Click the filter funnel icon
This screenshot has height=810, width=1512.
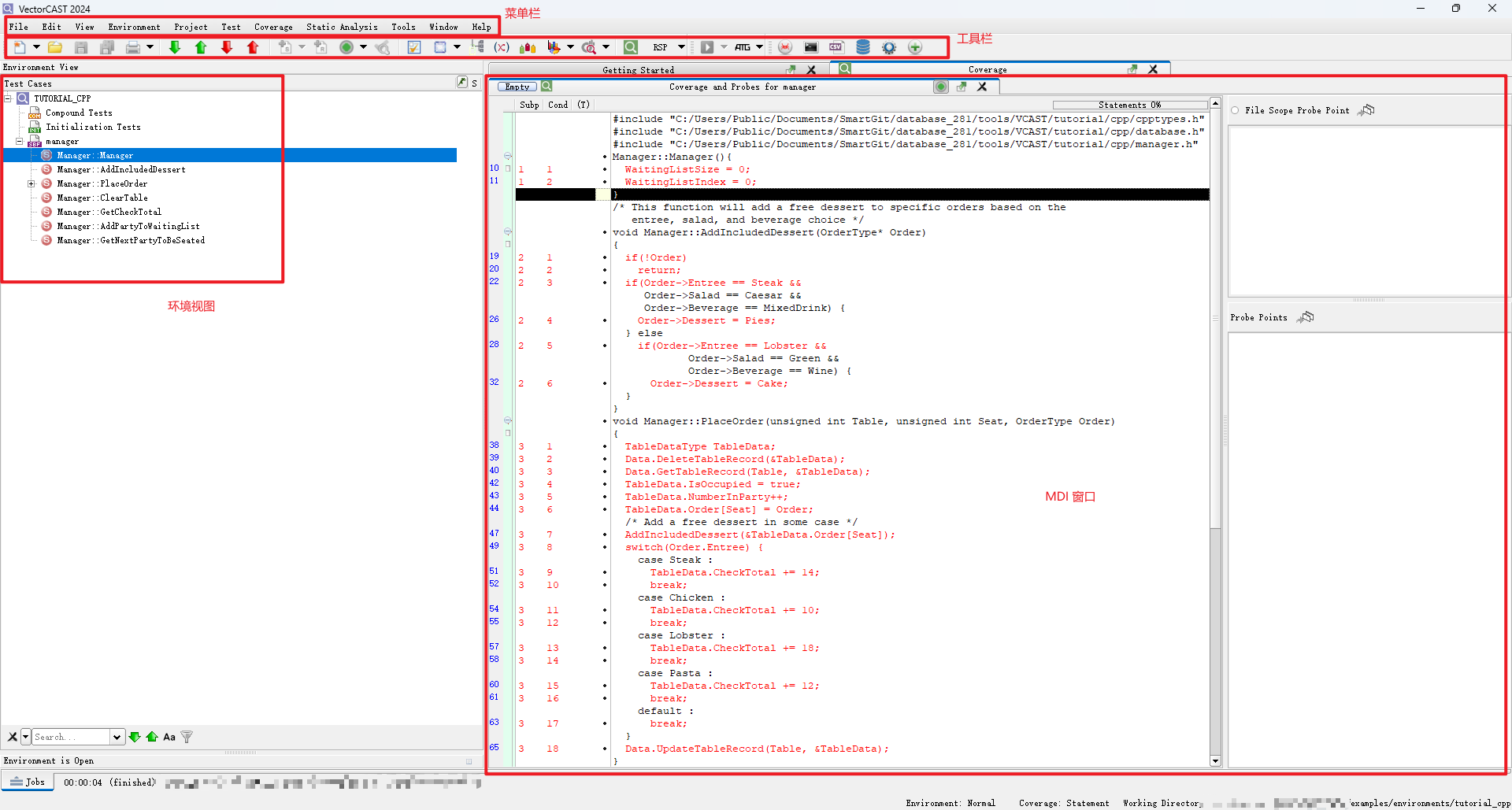point(187,737)
